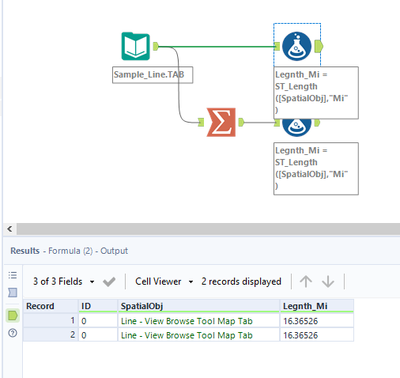The height and width of the screenshot is (378, 400).
Task: Open record 2 Line Browse Map link
Action: 187,335
